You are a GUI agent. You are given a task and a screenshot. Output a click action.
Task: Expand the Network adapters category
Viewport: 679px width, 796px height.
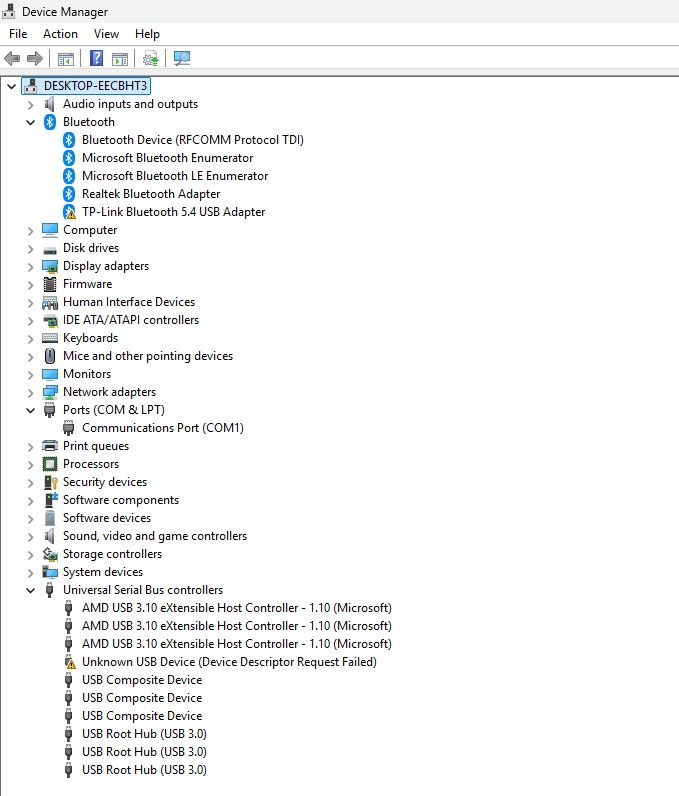[x=31, y=392]
